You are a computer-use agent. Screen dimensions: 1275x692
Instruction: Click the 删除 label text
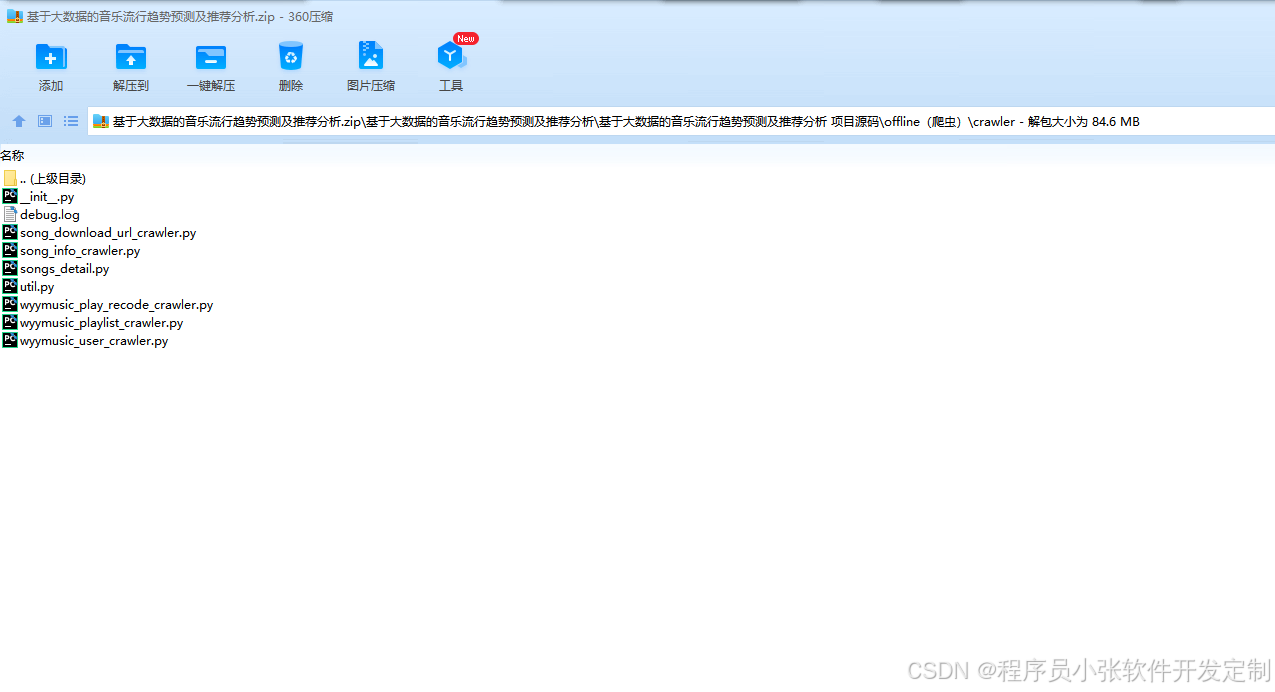pos(291,86)
